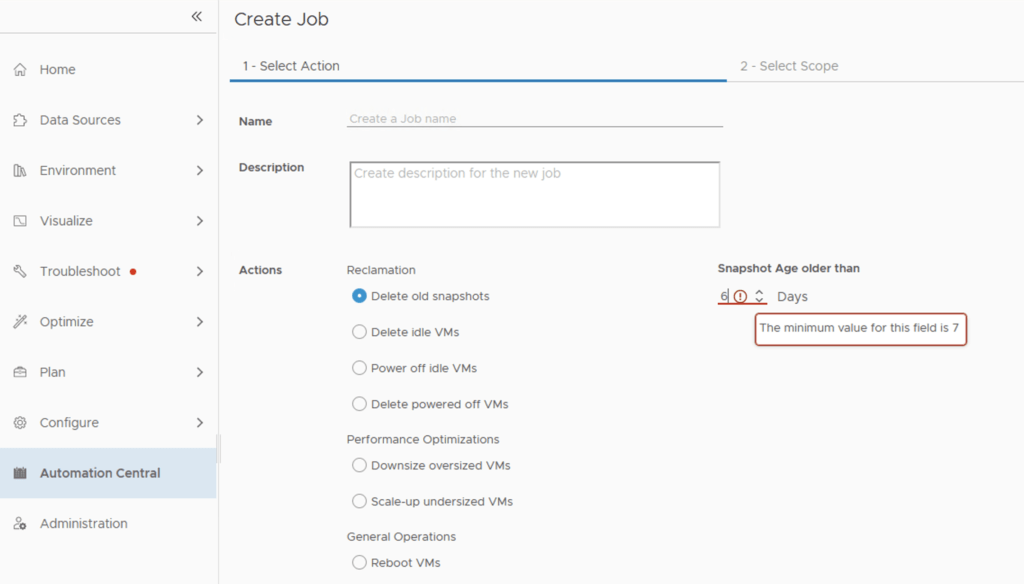Open Automation Central in the sidebar
Screen dimensions: 1024x584
pyautogui.click(x=100, y=473)
